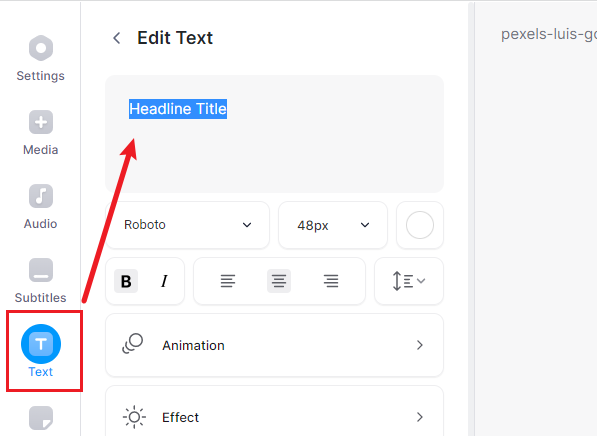The height and width of the screenshot is (436, 597).
Task: Open the Media panel icon
Action: 41,122
